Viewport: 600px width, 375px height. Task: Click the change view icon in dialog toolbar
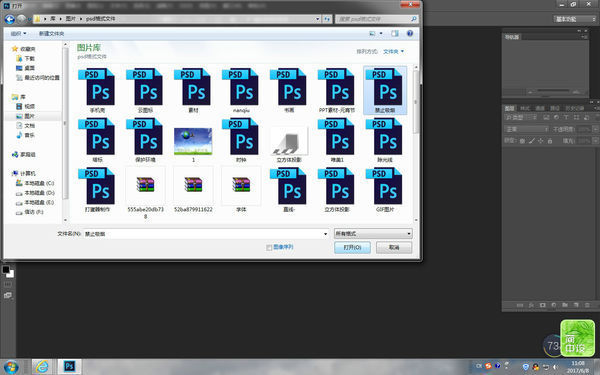click(372, 34)
